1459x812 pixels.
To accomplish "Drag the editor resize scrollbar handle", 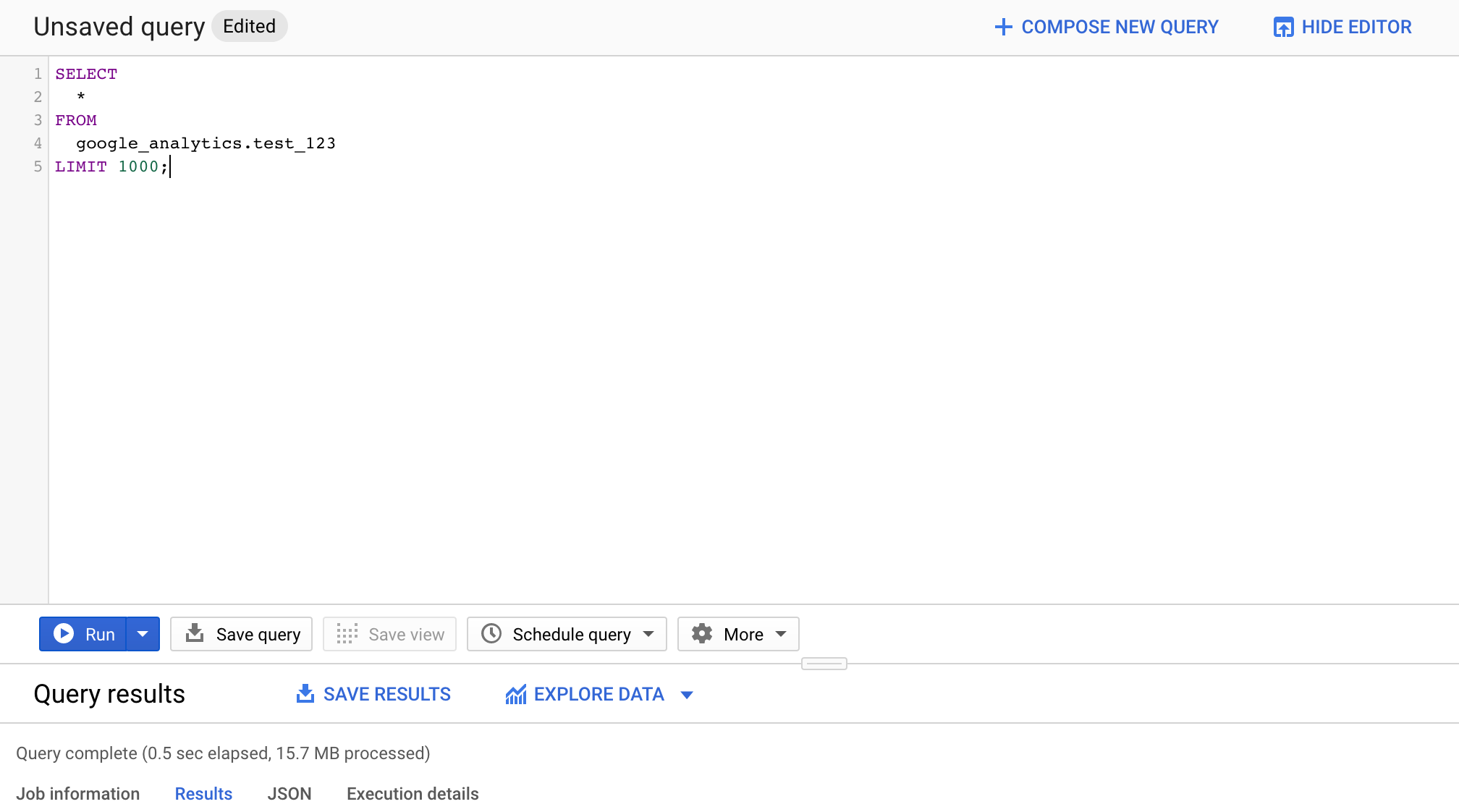I will [x=825, y=662].
